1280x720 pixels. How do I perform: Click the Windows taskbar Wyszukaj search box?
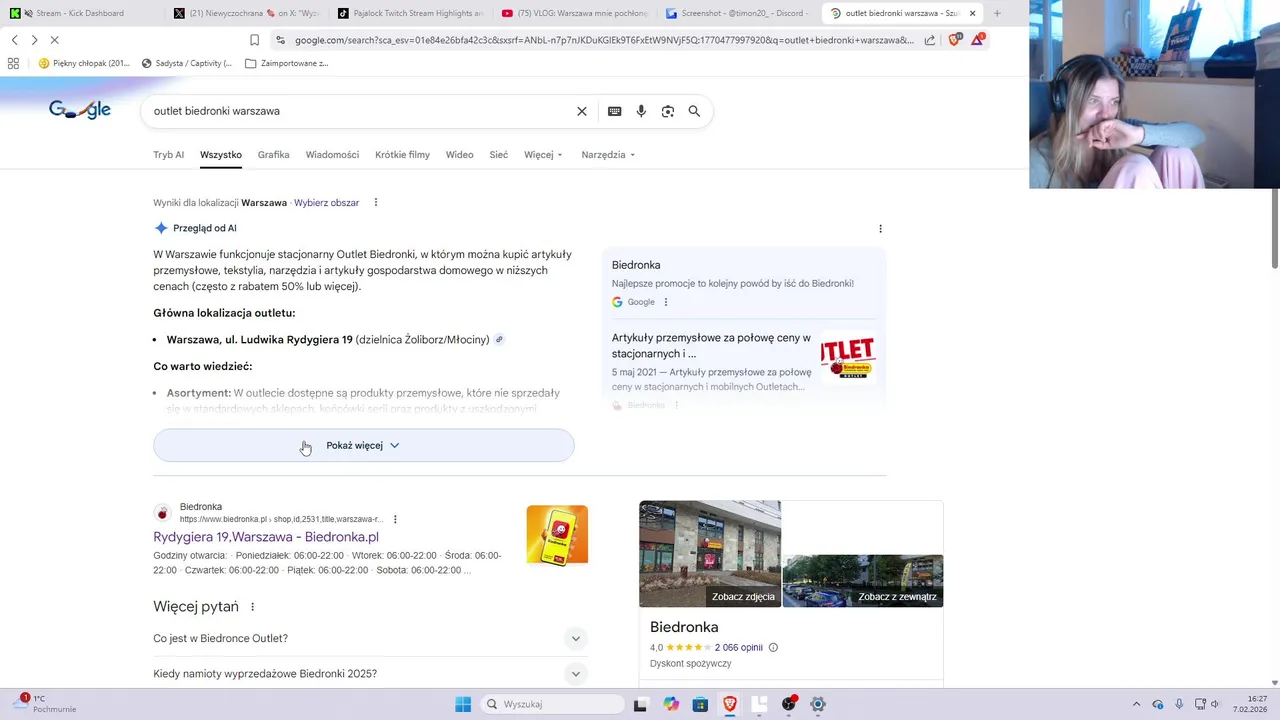click(x=551, y=704)
